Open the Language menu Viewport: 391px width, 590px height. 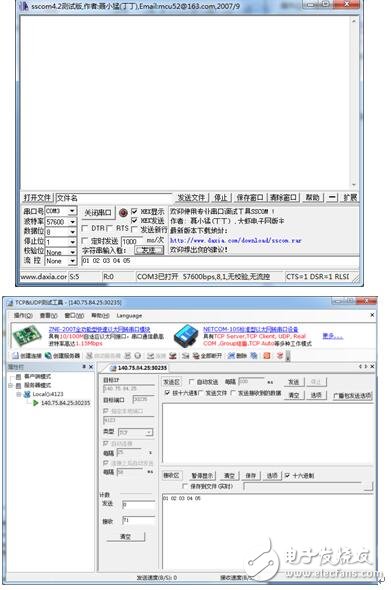(x=129, y=316)
